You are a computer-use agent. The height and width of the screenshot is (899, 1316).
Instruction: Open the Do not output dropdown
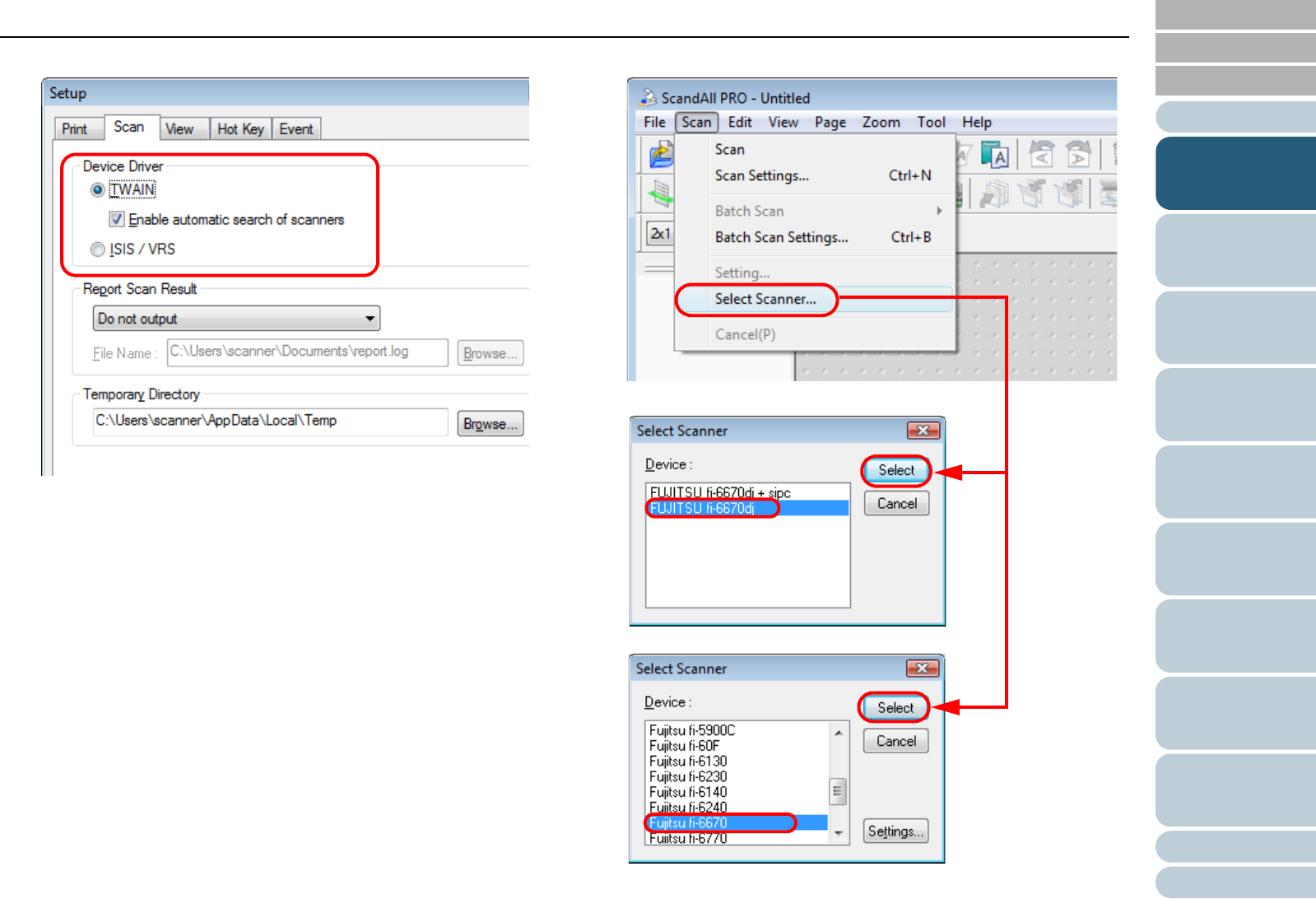pos(236,319)
